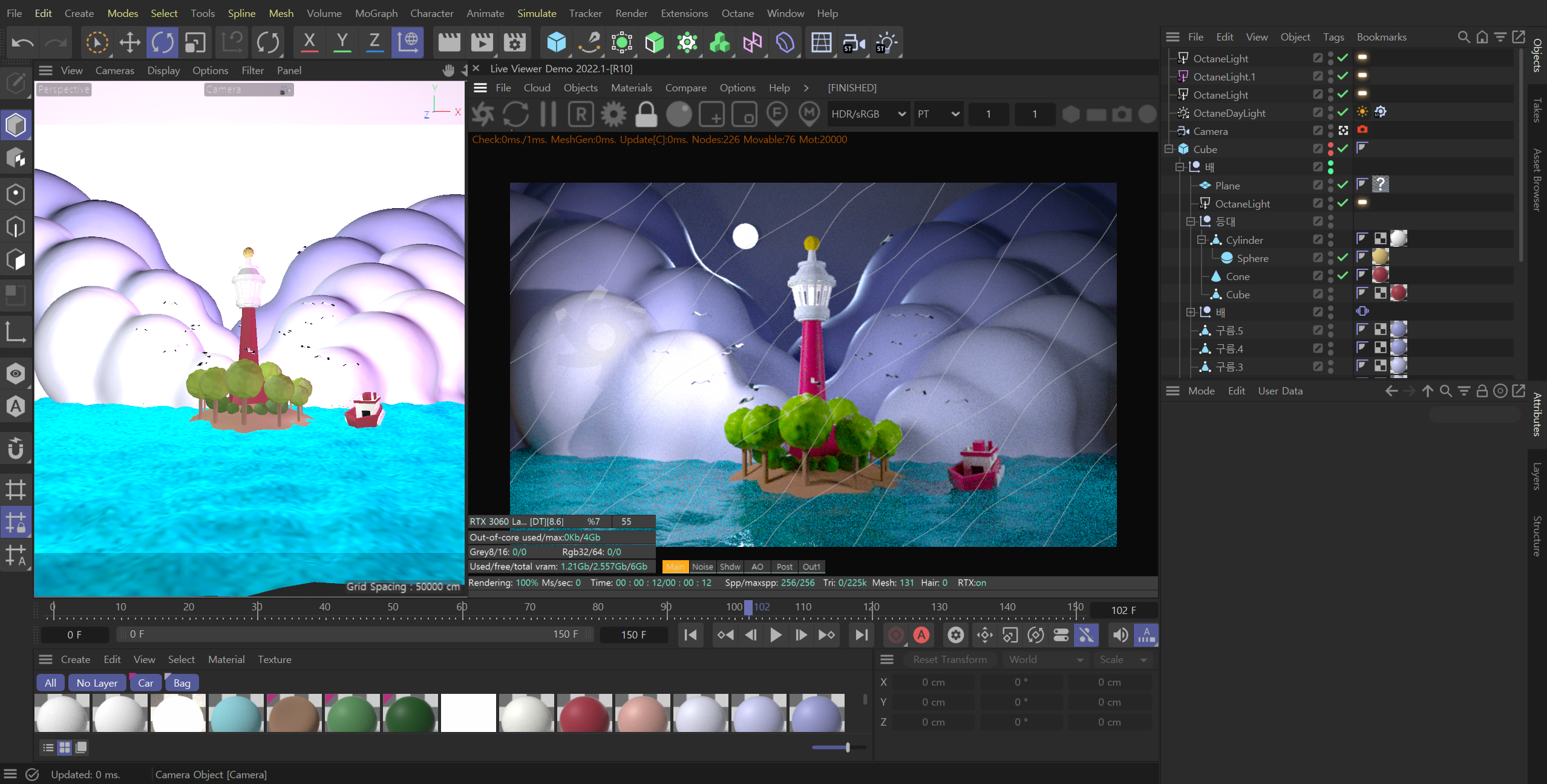The image size is (1547, 784).
Task: Adjust material thumbnail size slider
Action: point(847,748)
